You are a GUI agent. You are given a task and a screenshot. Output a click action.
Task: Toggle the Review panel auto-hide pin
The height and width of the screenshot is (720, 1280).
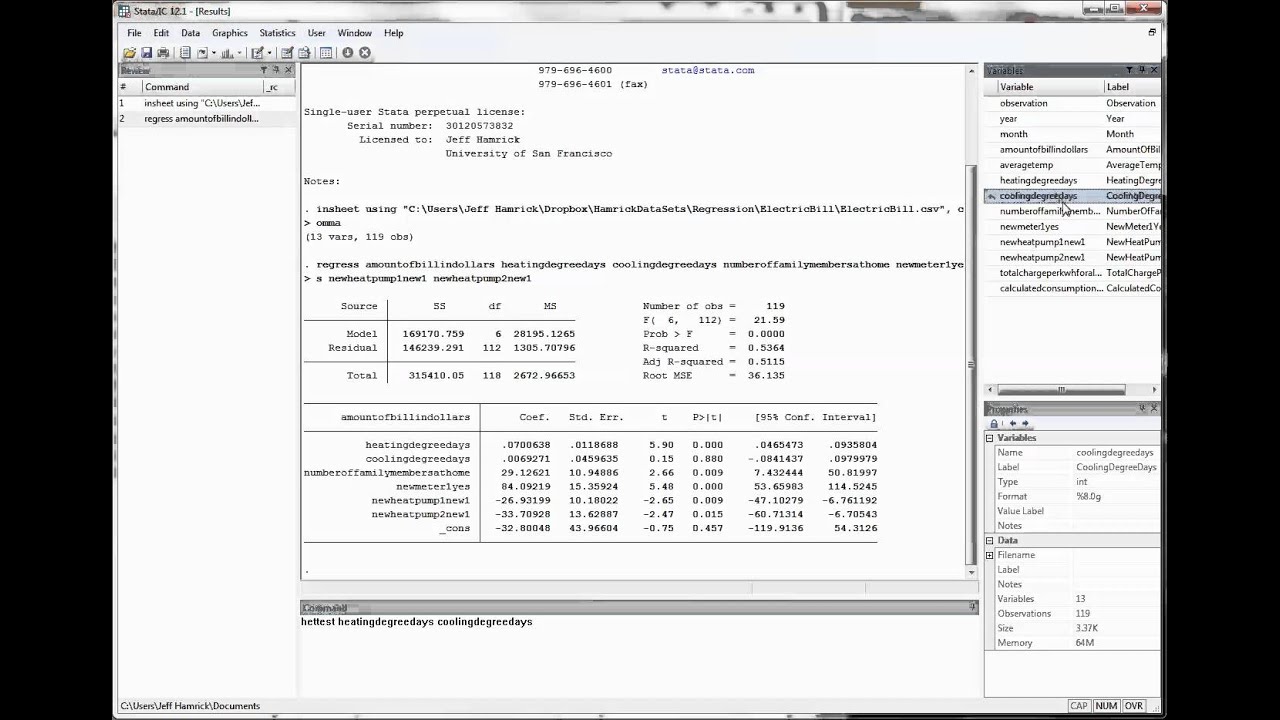(277, 70)
